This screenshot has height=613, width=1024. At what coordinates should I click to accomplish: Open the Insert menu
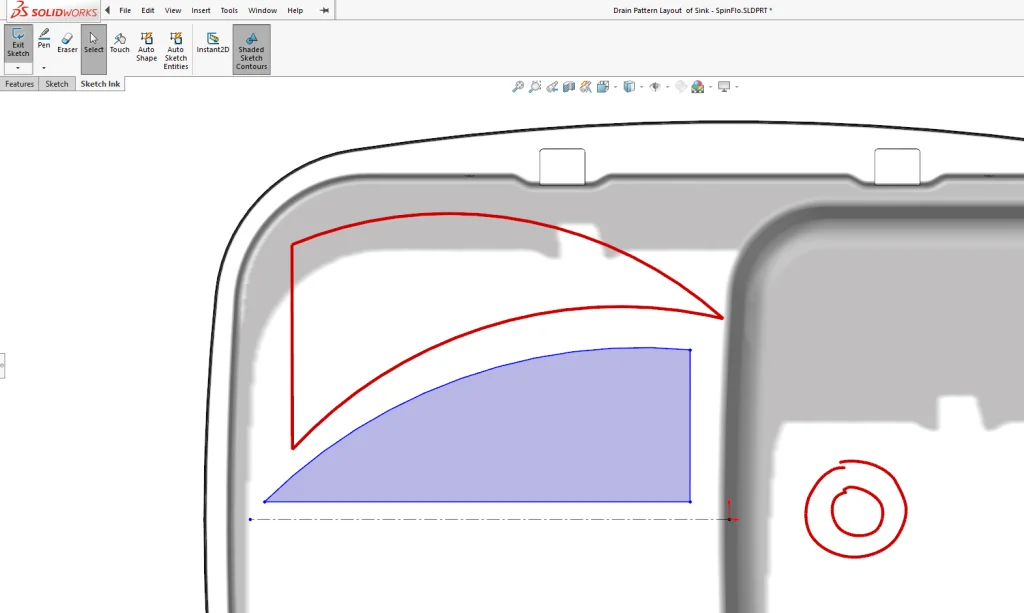[201, 10]
